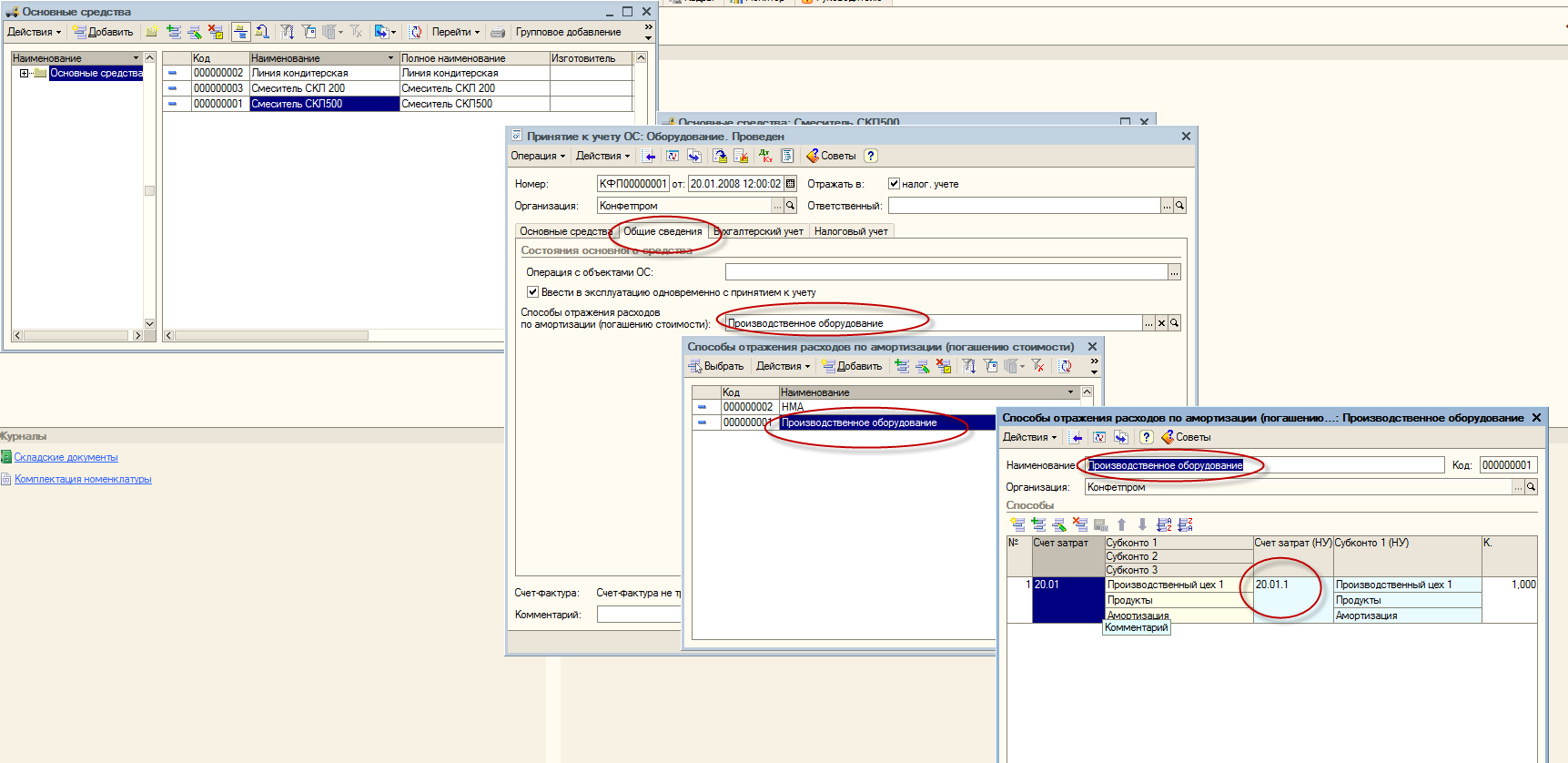Click the Групповое добавление button
Screen dimensions: 1568x763
pos(568,32)
